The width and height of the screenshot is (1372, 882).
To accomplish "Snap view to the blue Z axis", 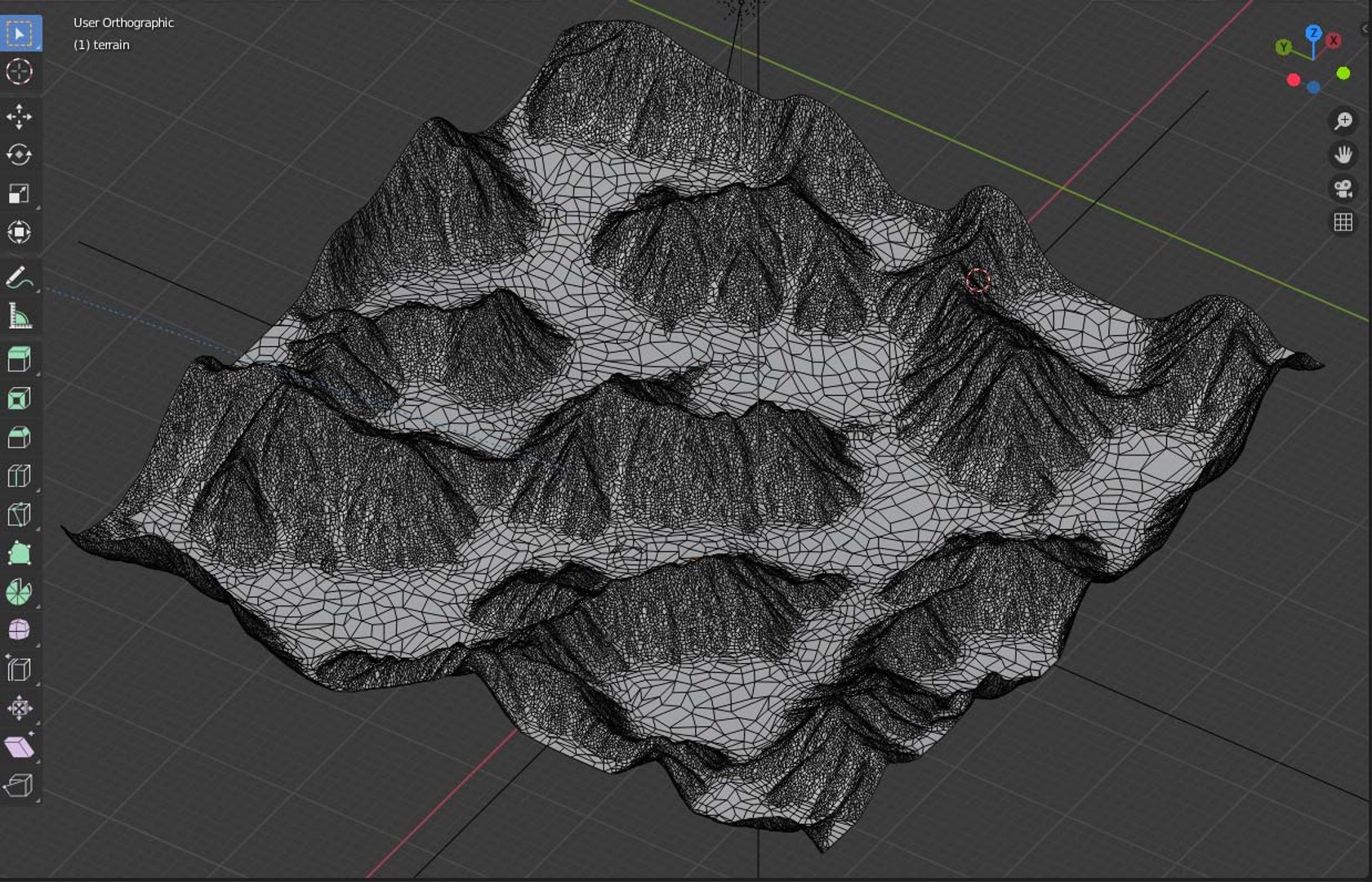I will [x=1313, y=33].
